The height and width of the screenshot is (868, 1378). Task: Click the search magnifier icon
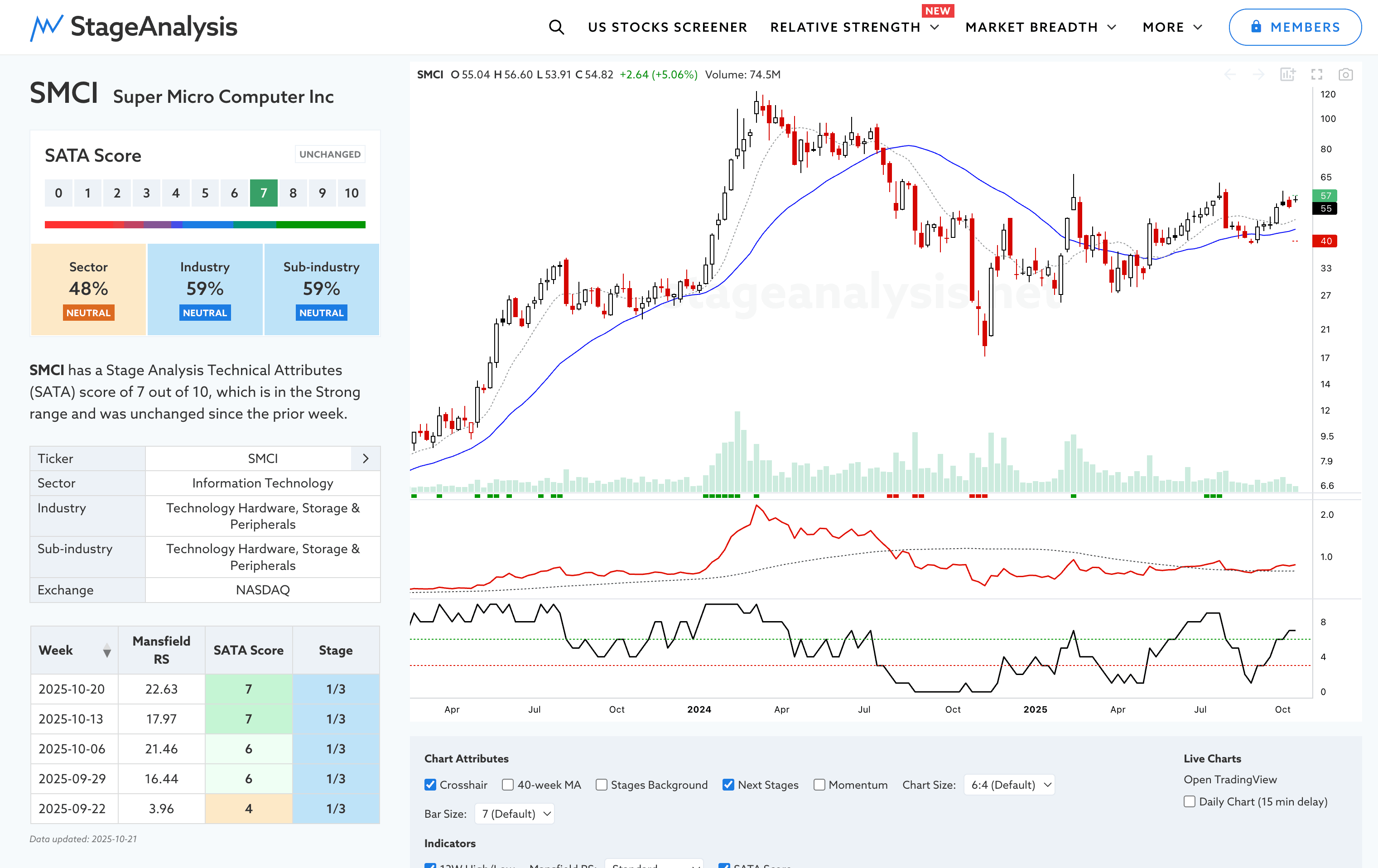[x=556, y=27]
